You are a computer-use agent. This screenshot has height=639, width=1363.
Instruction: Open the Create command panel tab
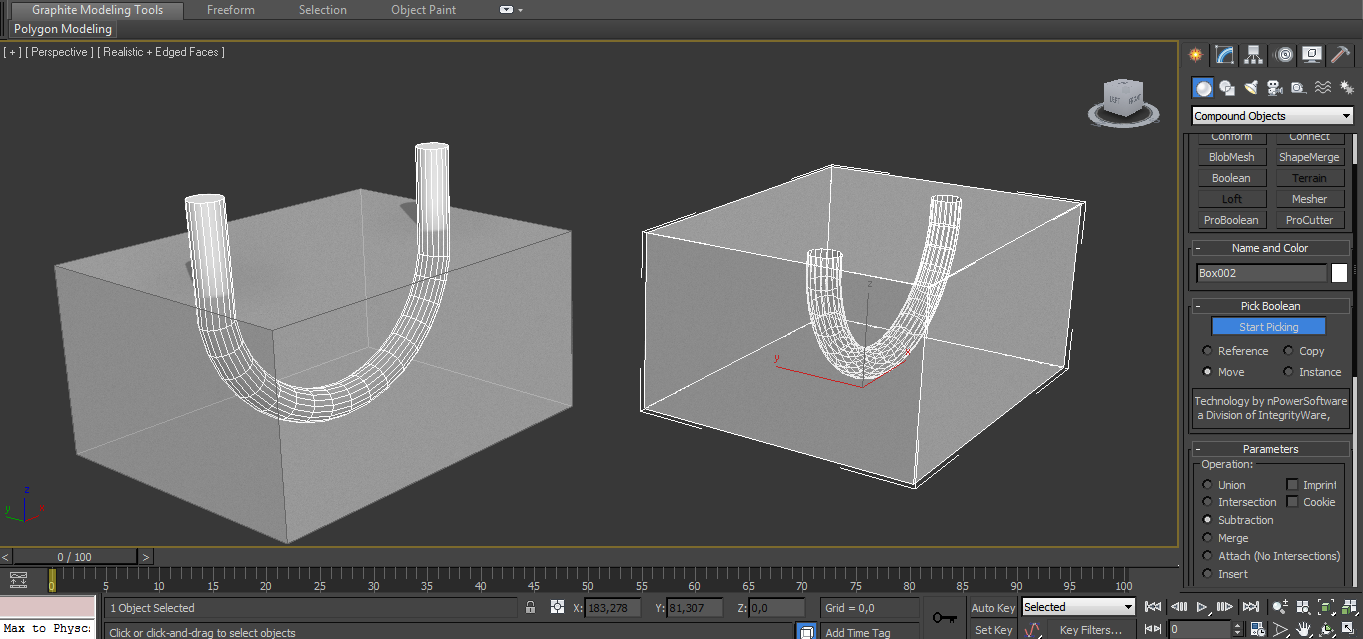(1195, 55)
